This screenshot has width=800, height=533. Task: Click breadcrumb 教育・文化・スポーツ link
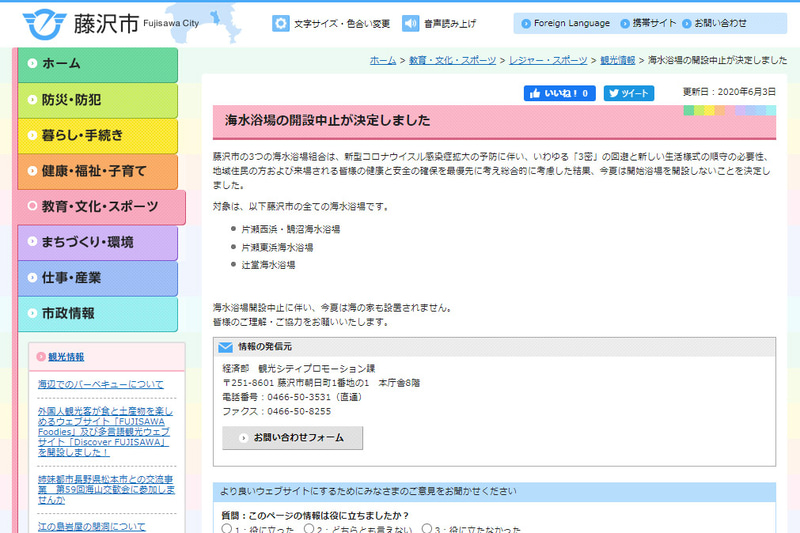(452, 60)
